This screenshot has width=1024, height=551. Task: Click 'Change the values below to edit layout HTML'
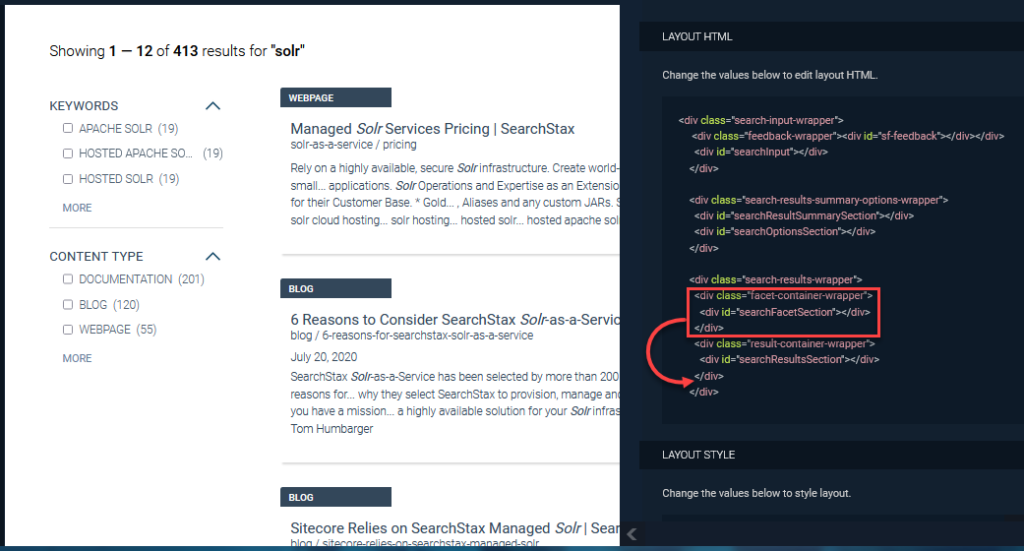(x=769, y=75)
